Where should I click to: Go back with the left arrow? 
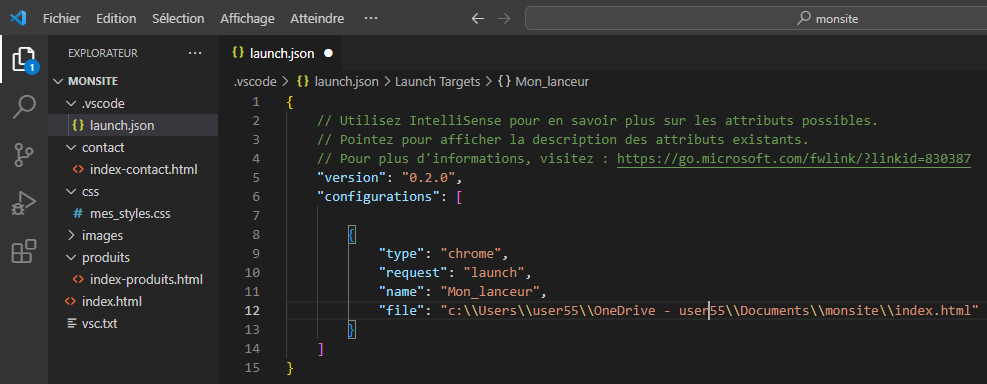[x=478, y=19]
